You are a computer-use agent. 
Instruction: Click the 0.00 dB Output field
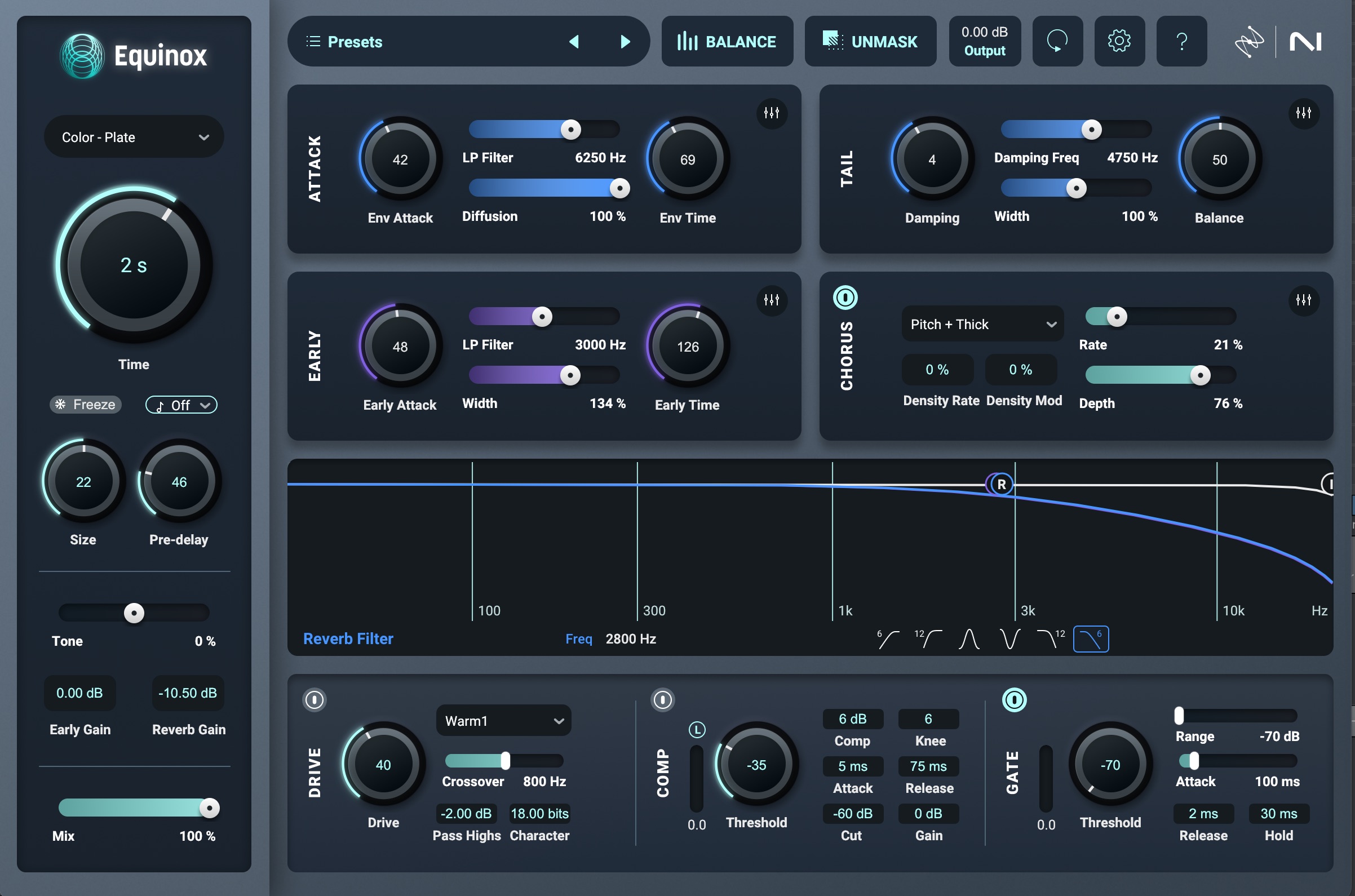(x=985, y=41)
